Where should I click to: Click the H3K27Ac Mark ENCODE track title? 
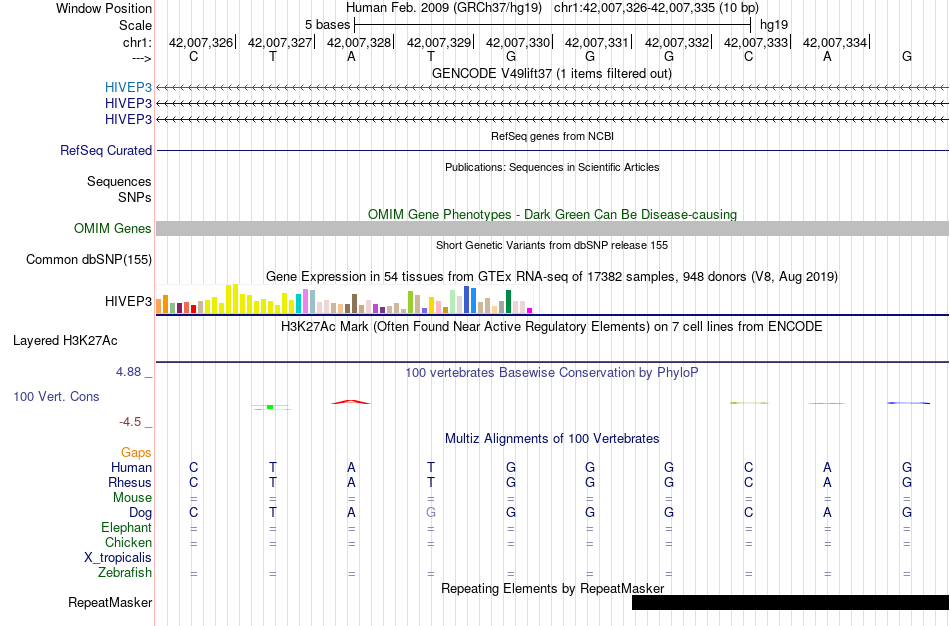(x=552, y=327)
